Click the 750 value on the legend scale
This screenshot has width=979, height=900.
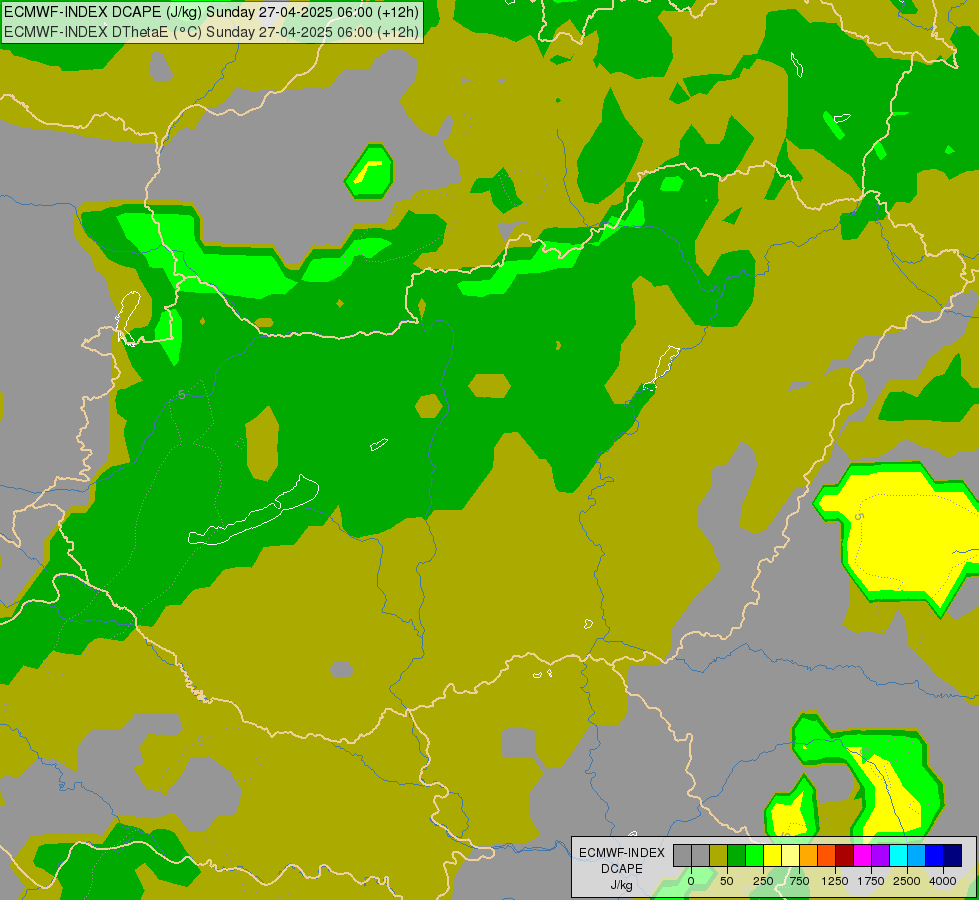coord(799,881)
